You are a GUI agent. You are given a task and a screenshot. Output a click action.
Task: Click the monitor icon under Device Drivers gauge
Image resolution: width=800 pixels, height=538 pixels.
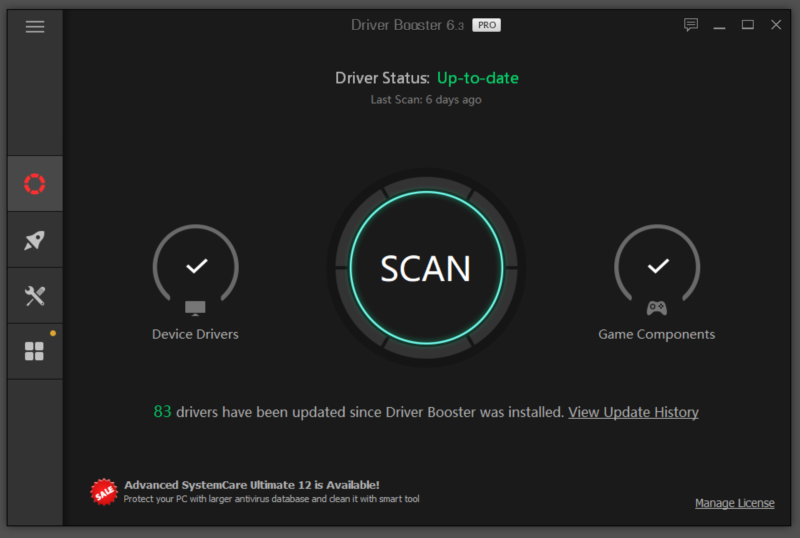click(x=195, y=307)
